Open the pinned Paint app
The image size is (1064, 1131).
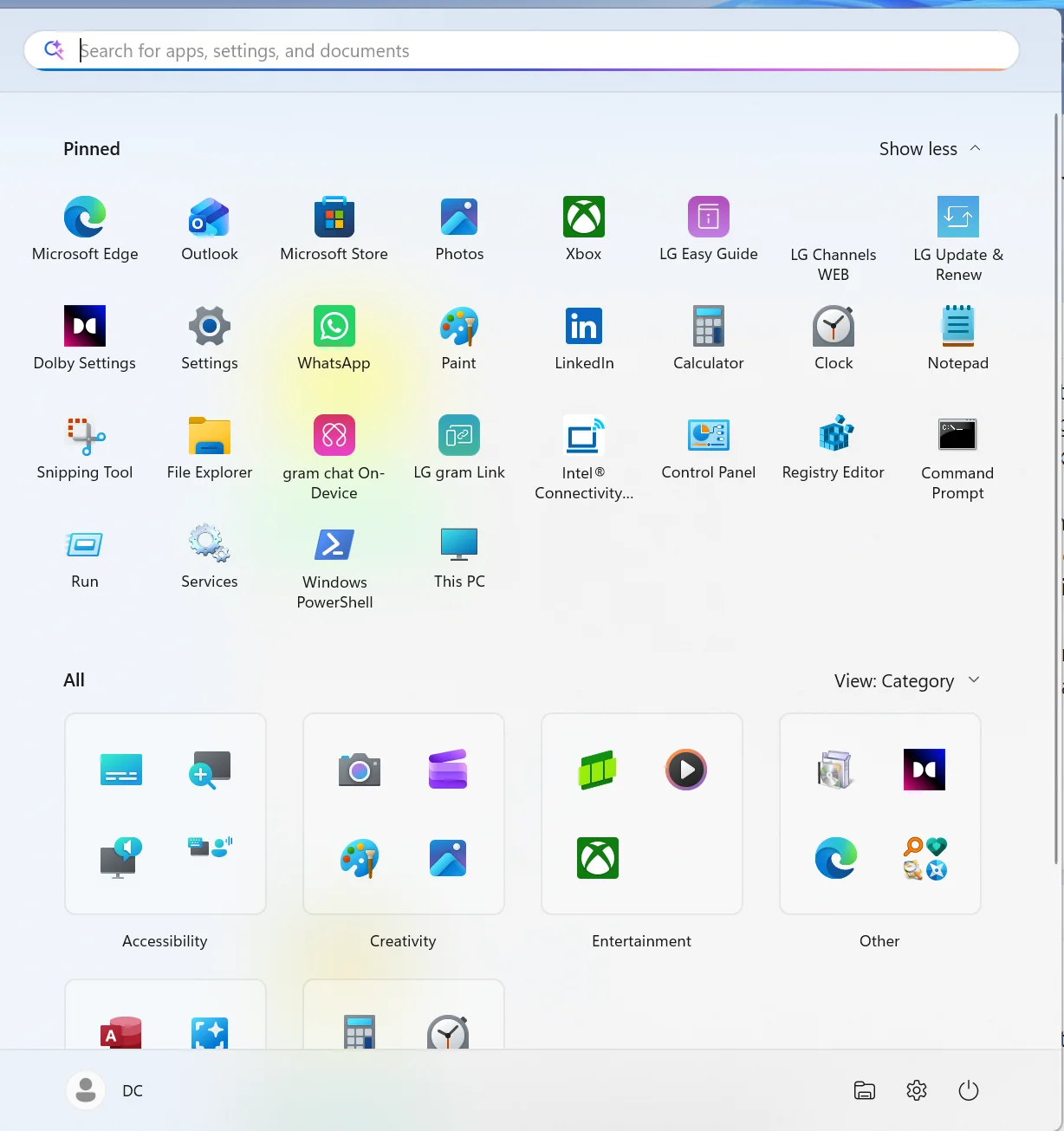click(459, 340)
